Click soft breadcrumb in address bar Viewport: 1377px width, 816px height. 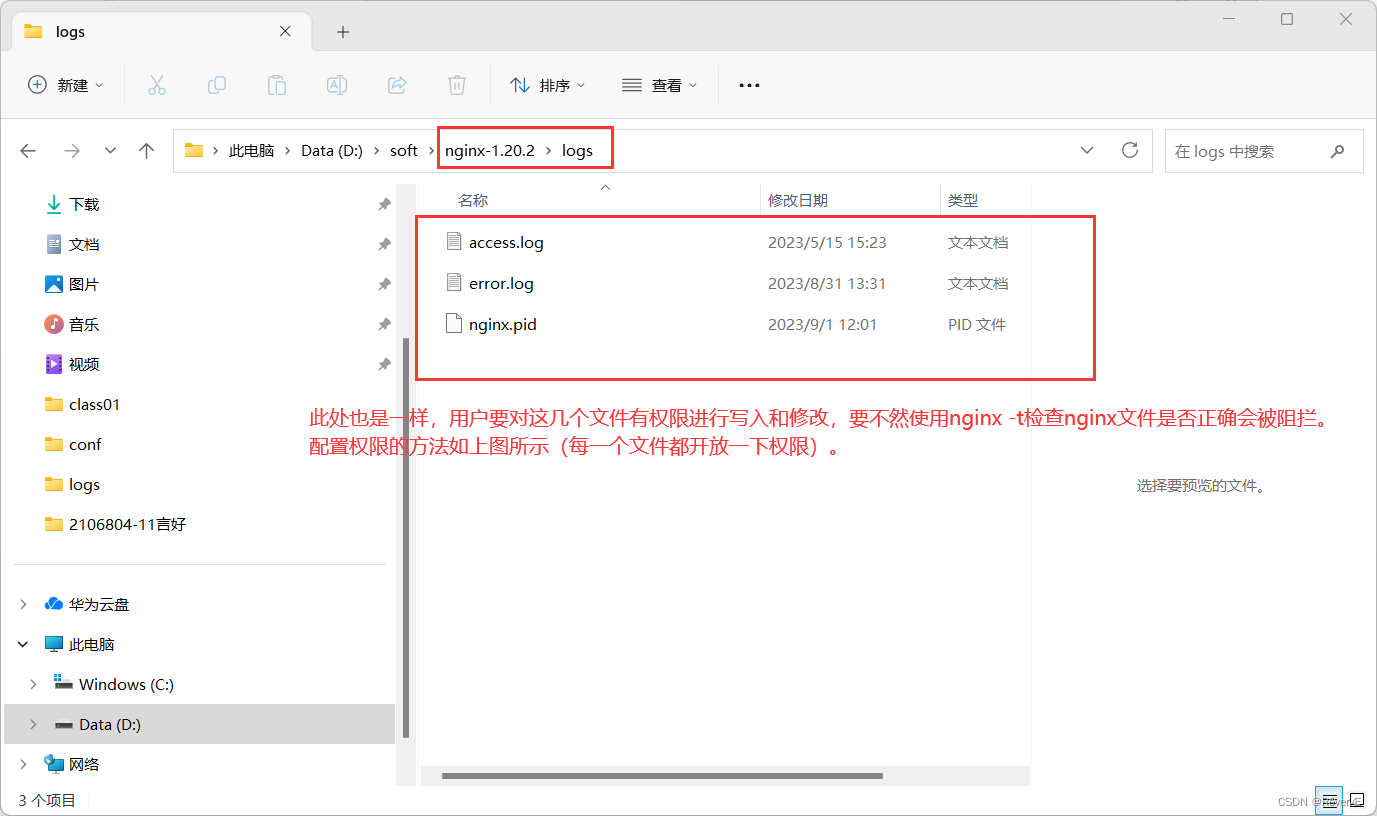404,151
